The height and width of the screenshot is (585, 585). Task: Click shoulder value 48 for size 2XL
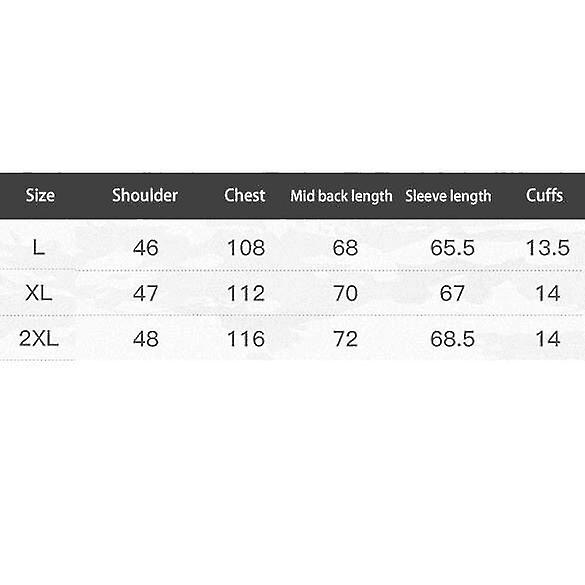146,339
